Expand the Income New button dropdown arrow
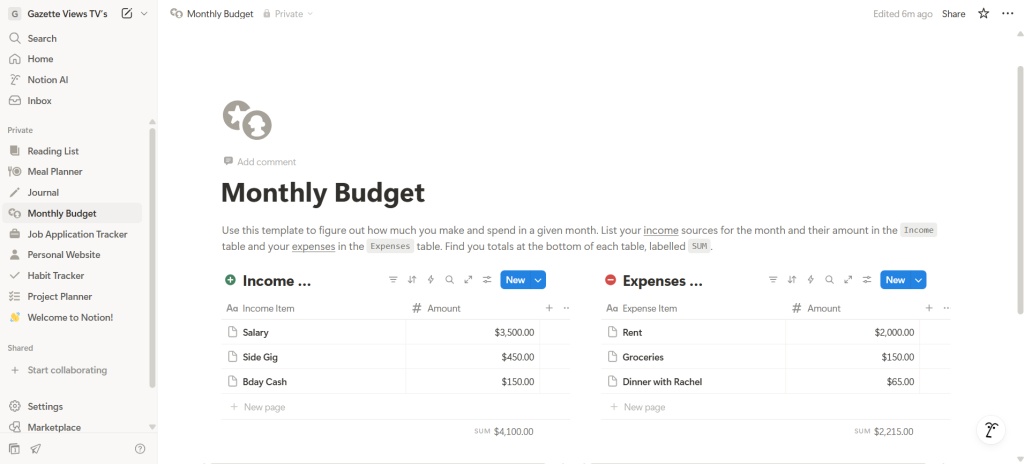This screenshot has height=464, width=1024. coord(538,280)
